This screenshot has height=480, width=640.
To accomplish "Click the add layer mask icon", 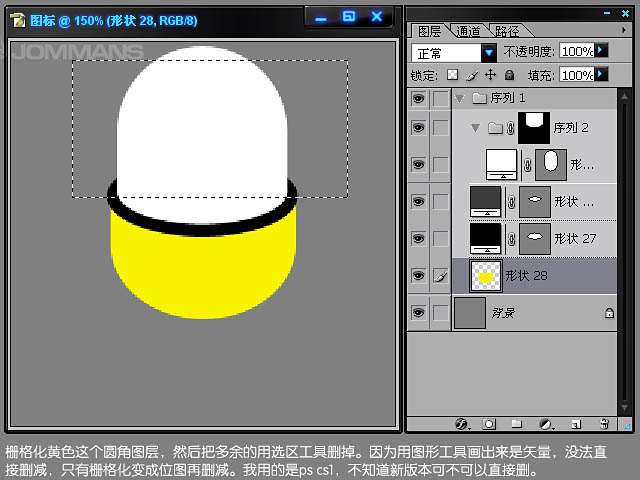I will (x=489, y=424).
